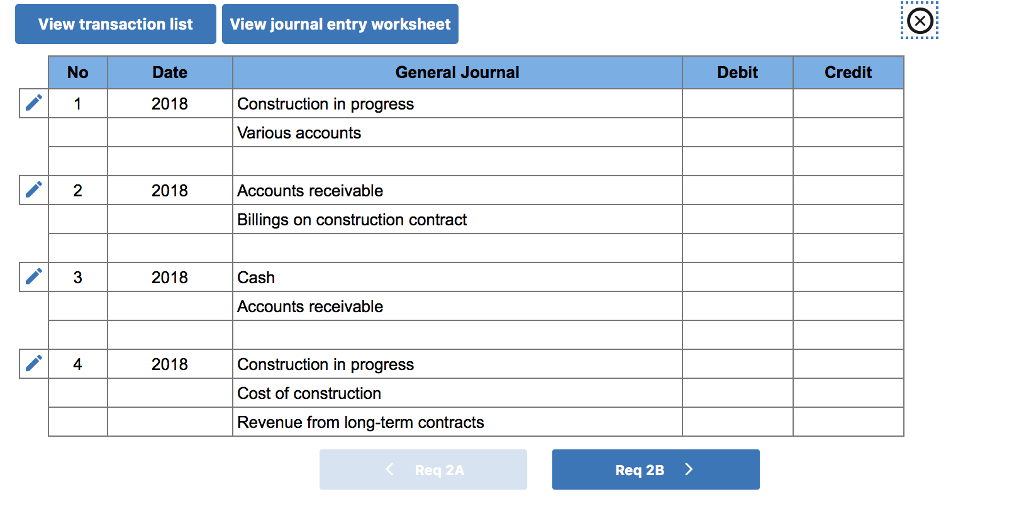Click debit cell for Construction in progress entry 1
Viewport: 1024px width, 506px height.
[737, 104]
